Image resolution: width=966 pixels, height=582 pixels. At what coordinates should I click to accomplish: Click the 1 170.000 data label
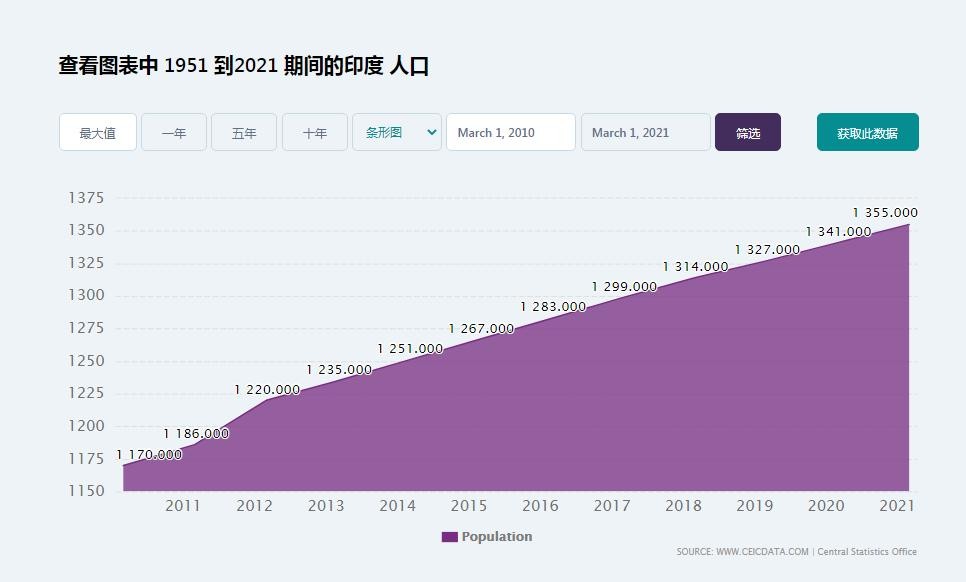(x=150, y=455)
